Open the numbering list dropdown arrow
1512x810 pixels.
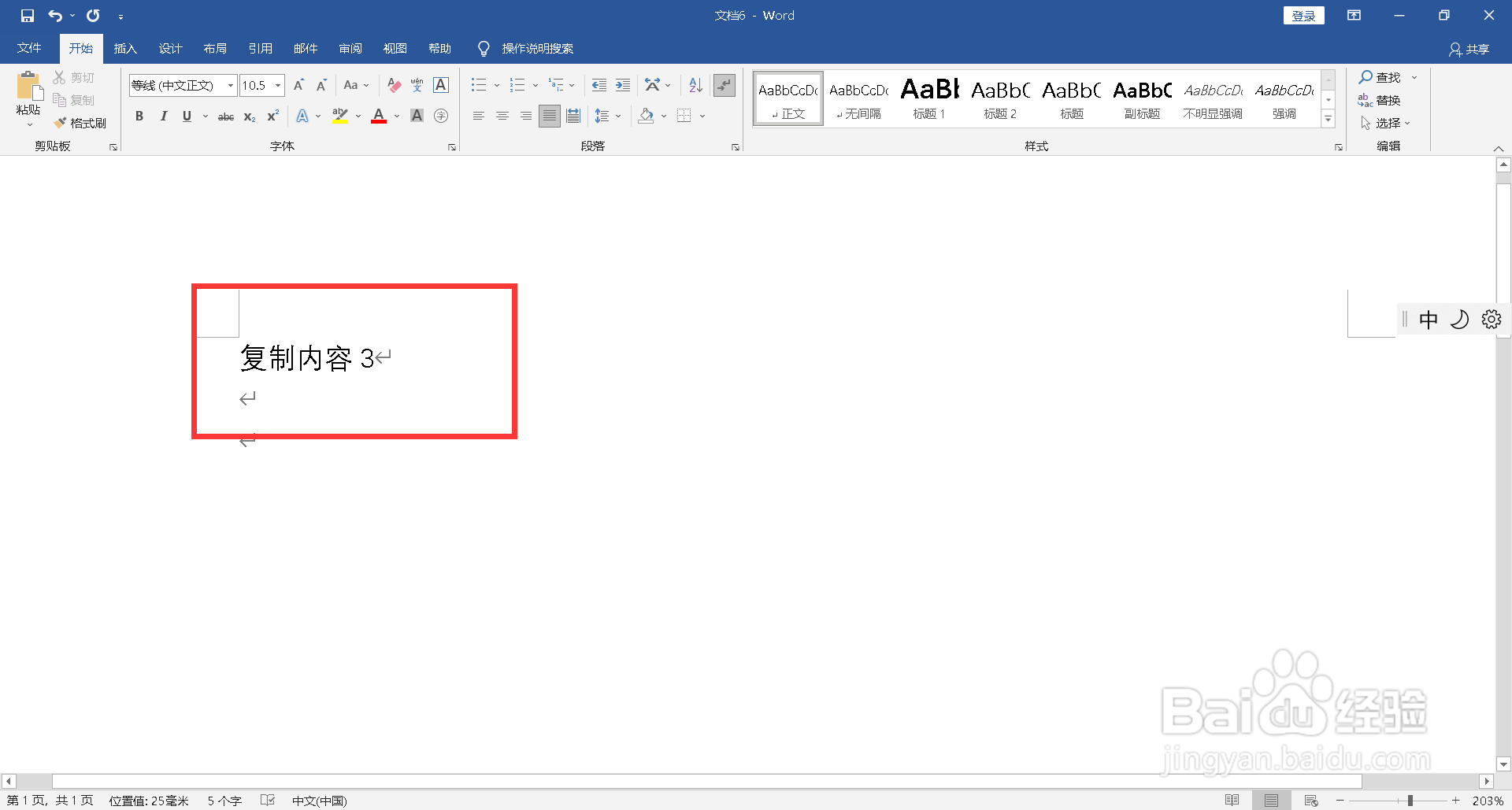[535, 85]
